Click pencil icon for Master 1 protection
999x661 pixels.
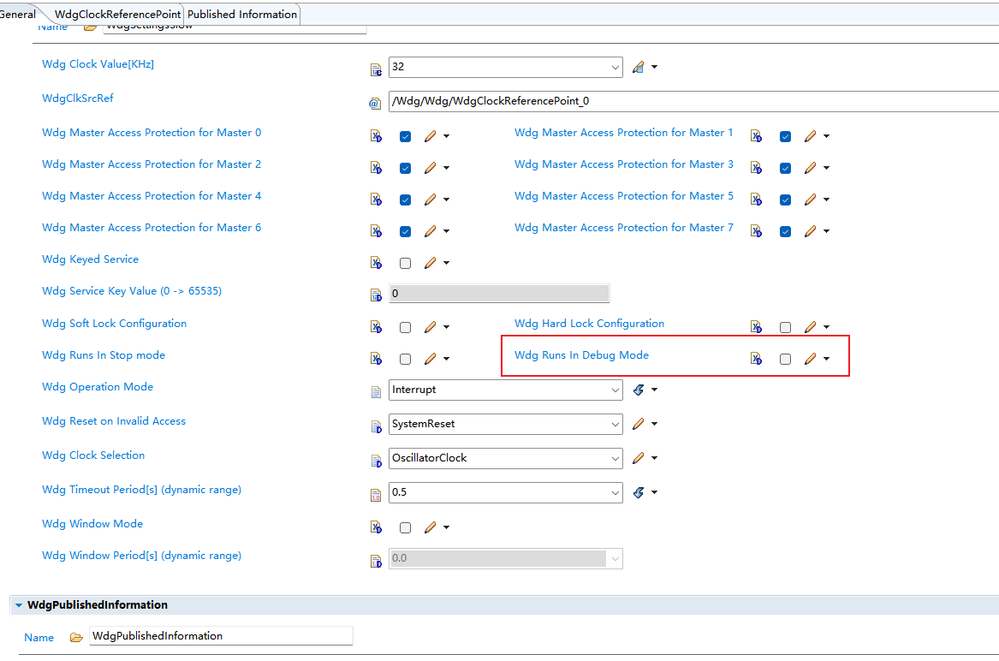click(x=810, y=136)
